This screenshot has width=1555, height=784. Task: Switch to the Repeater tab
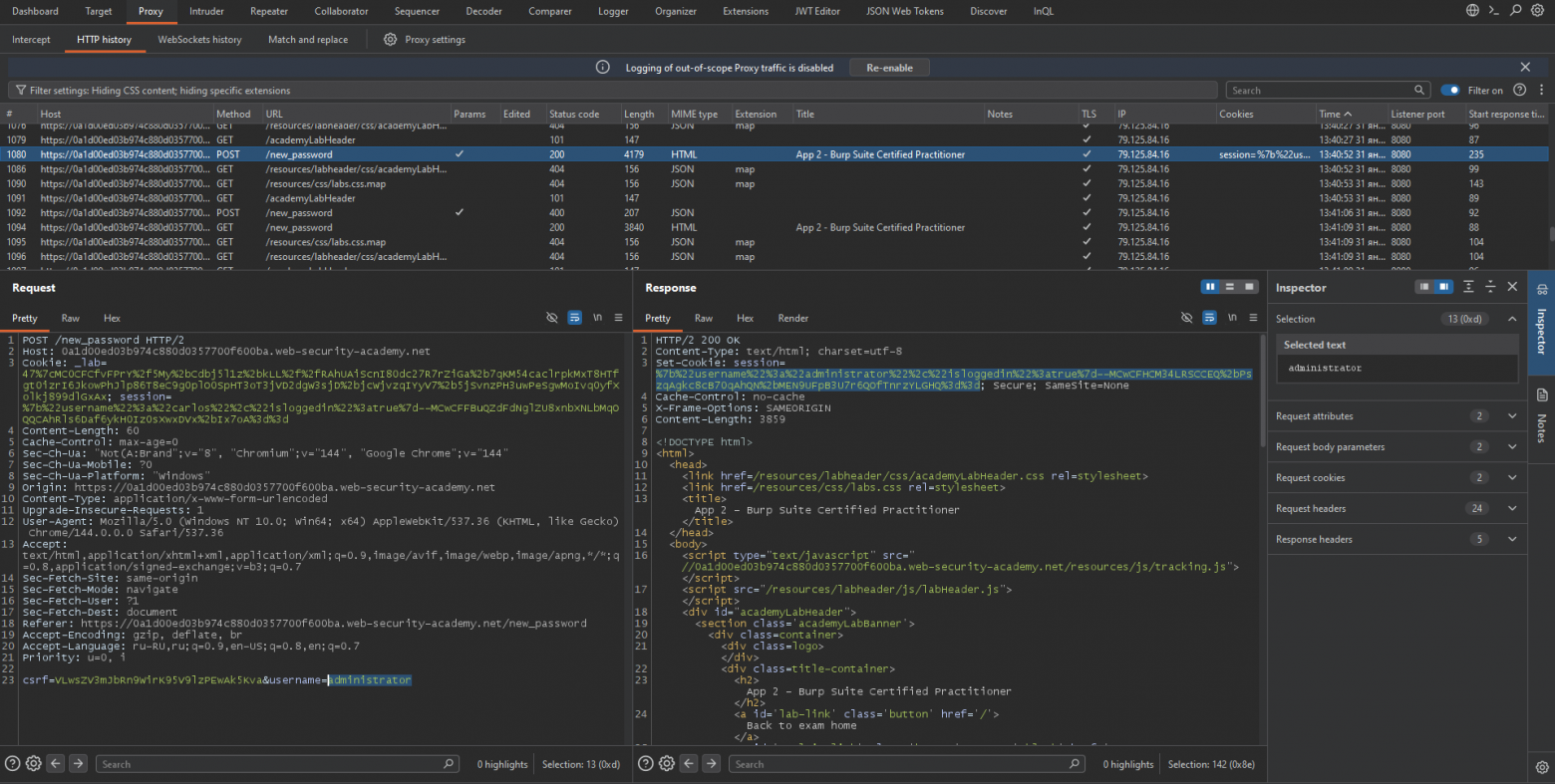pyautogui.click(x=269, y=11)
